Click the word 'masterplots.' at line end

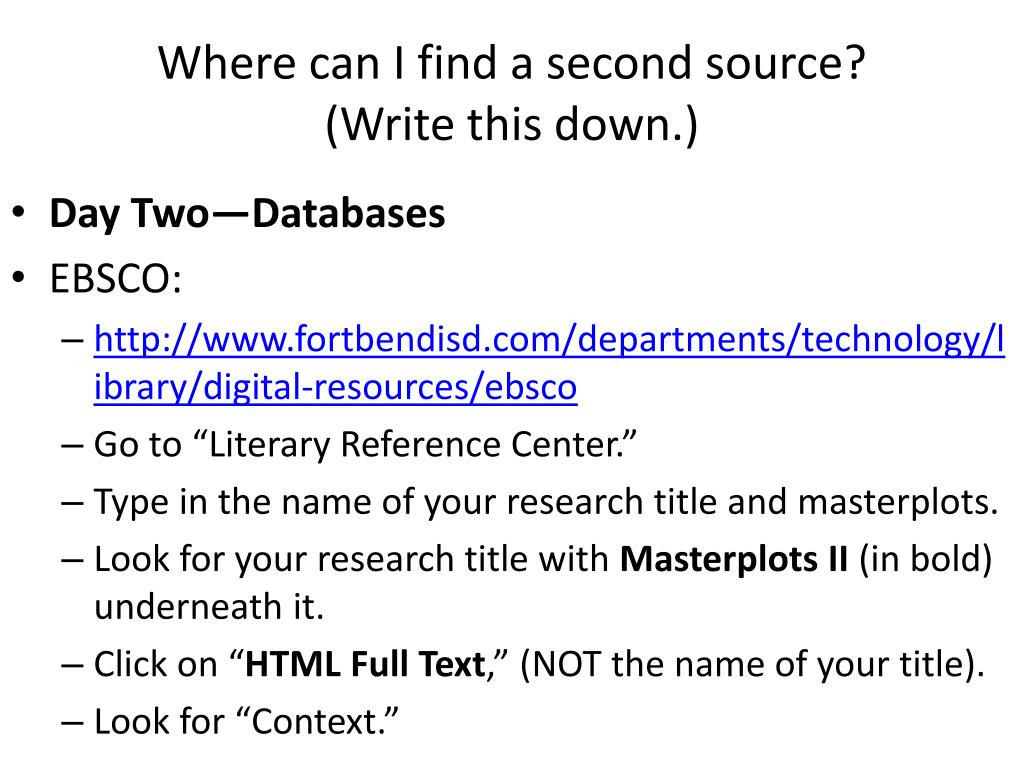(898, 503)
